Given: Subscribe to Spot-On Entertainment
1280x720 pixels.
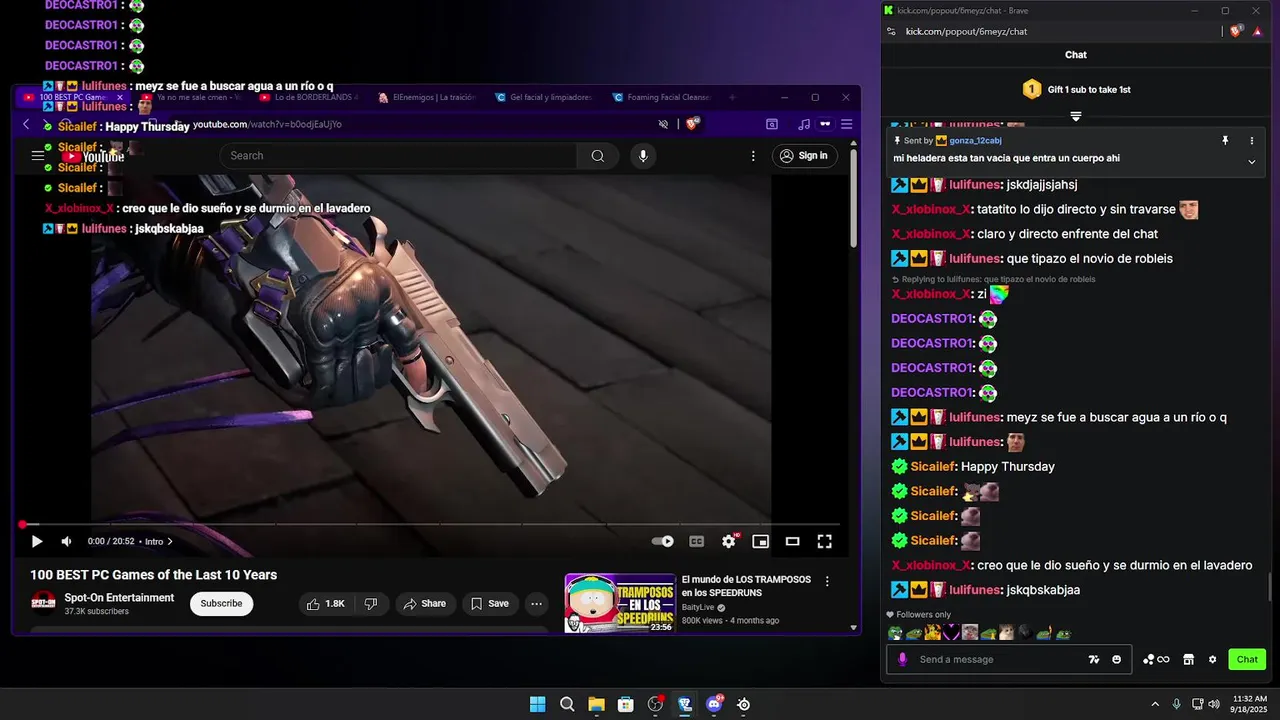Looking at the screenshot, I should pos(221,604).
